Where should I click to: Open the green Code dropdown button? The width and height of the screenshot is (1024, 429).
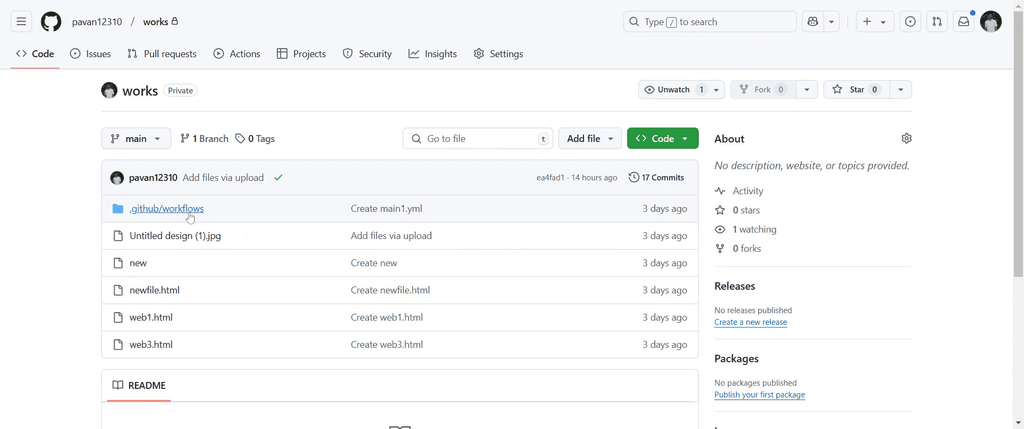pyautogui.click(x=662, y=138)
